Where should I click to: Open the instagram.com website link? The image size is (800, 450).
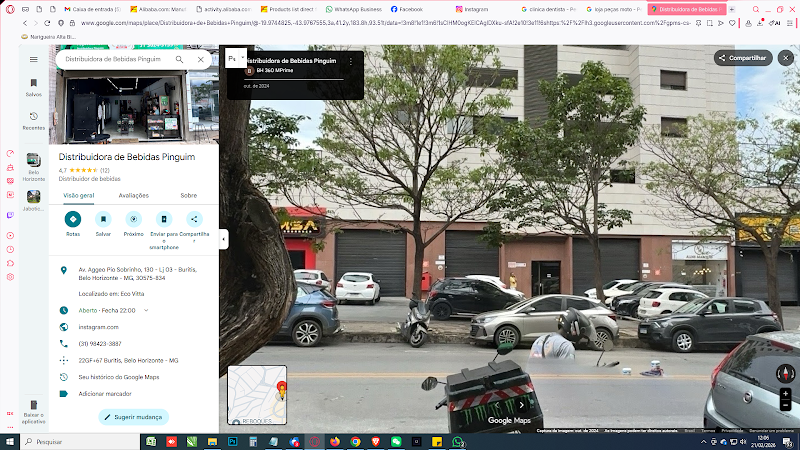coord(99,327)
